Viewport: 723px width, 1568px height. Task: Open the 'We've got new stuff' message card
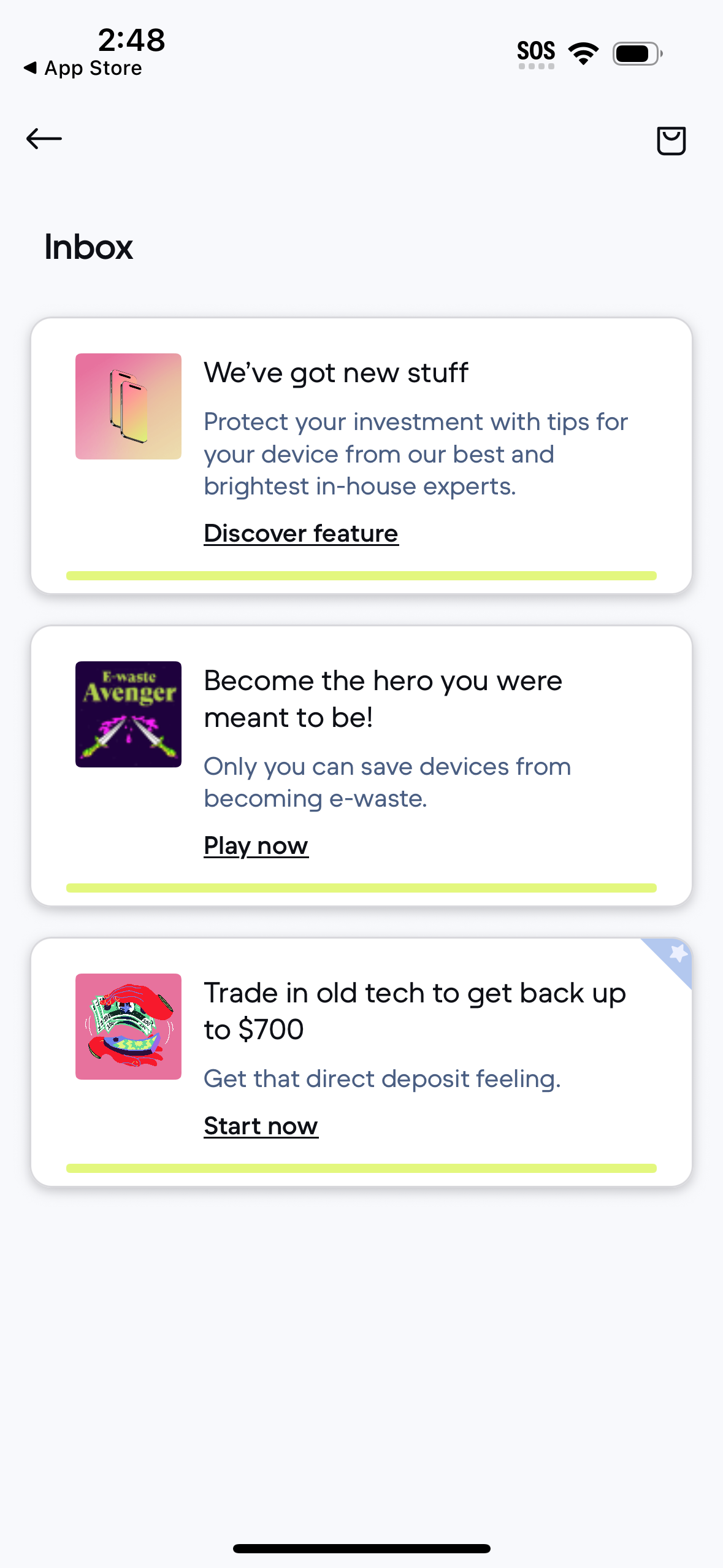click(x=362, y=455)
